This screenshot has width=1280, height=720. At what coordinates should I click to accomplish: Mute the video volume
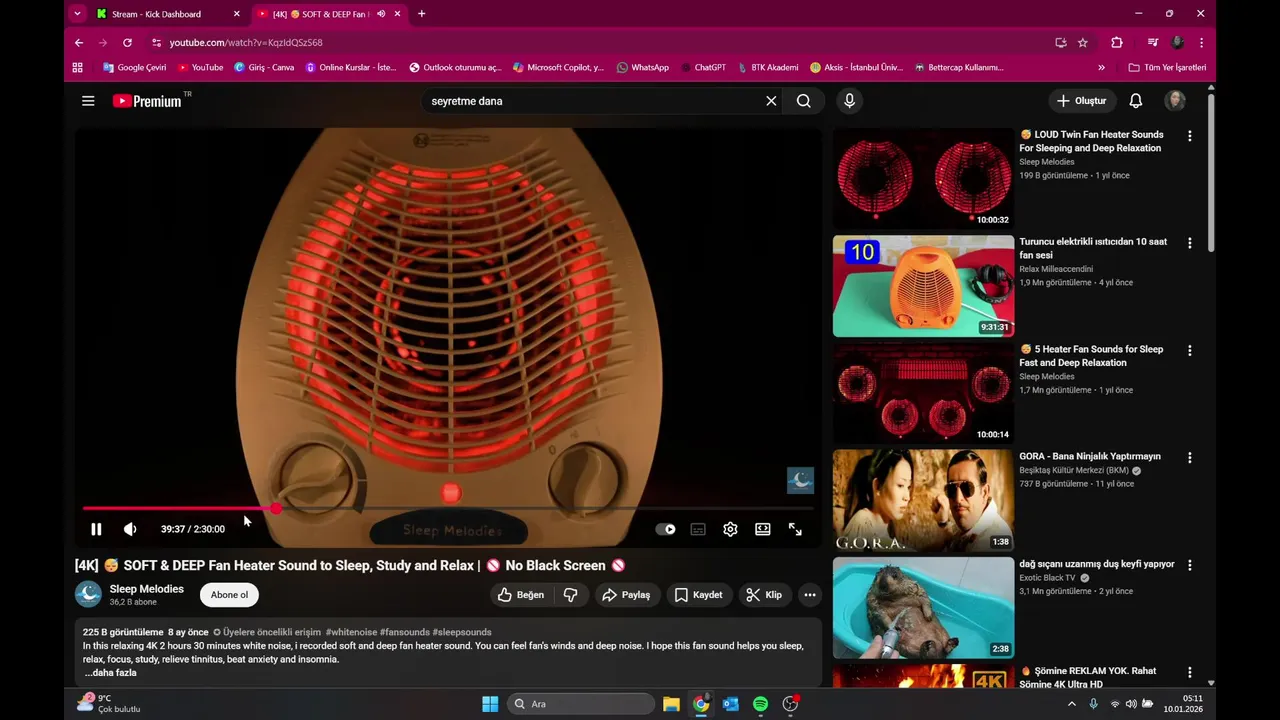130,529
